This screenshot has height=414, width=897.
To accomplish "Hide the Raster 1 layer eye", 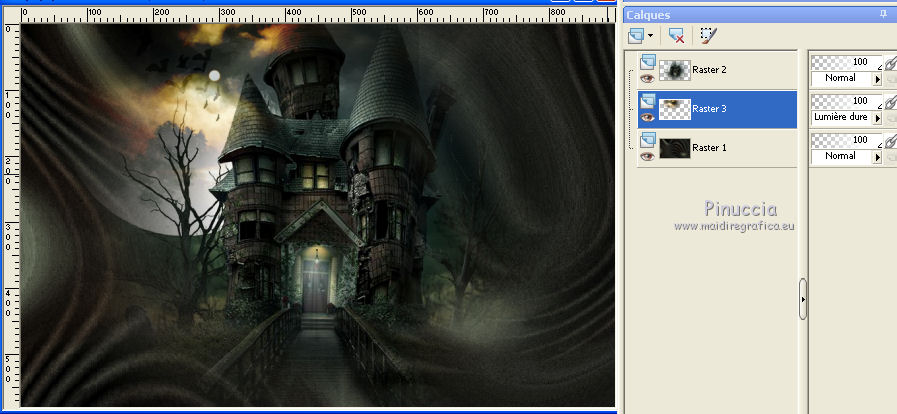I will click(x=647, y=156).
